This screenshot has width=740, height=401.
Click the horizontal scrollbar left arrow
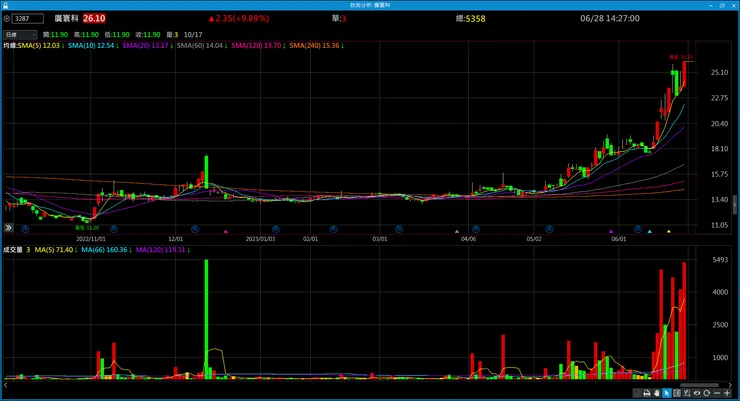(x=5, y=385)
